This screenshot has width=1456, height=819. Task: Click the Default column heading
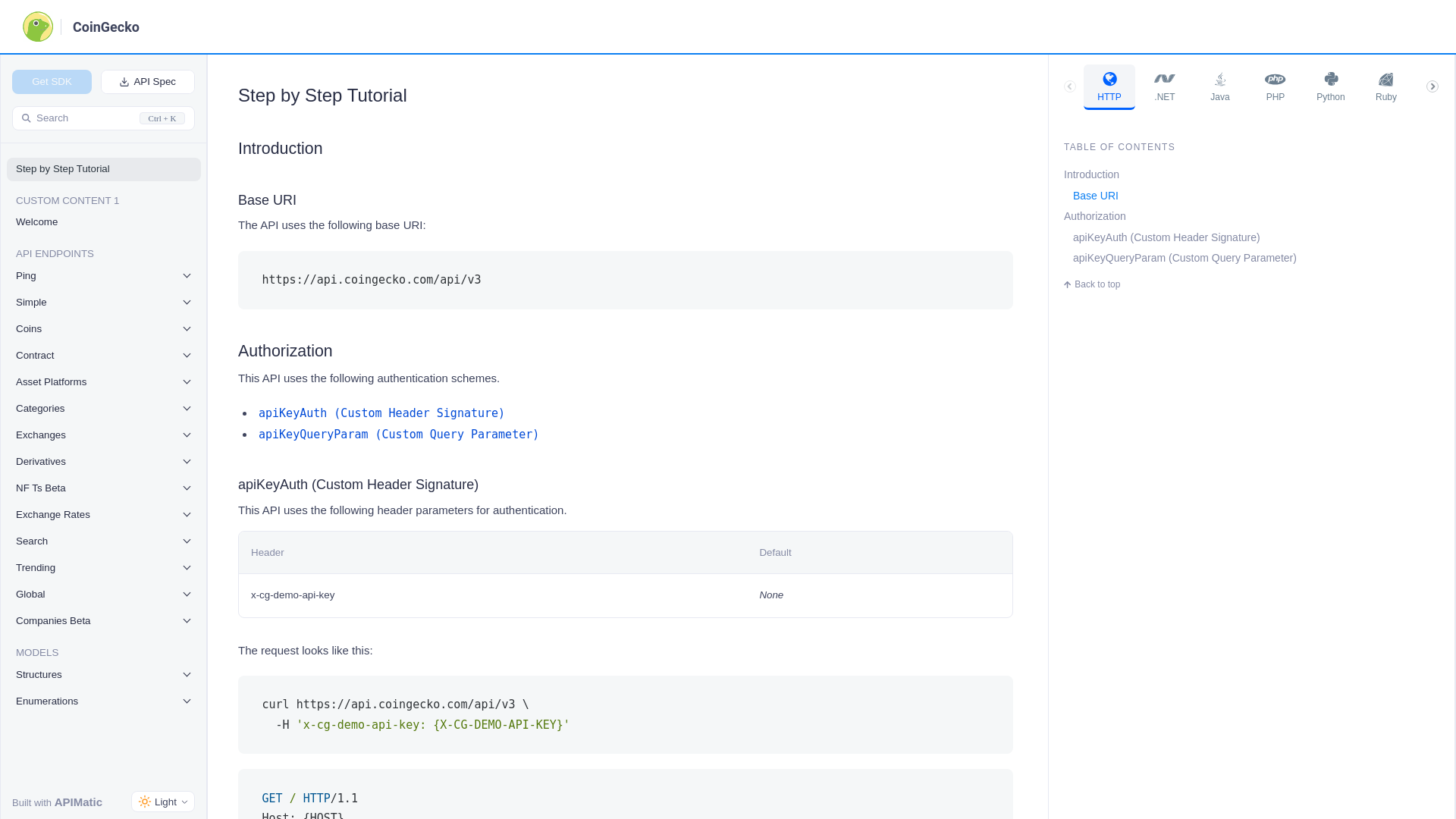[775, 553]
